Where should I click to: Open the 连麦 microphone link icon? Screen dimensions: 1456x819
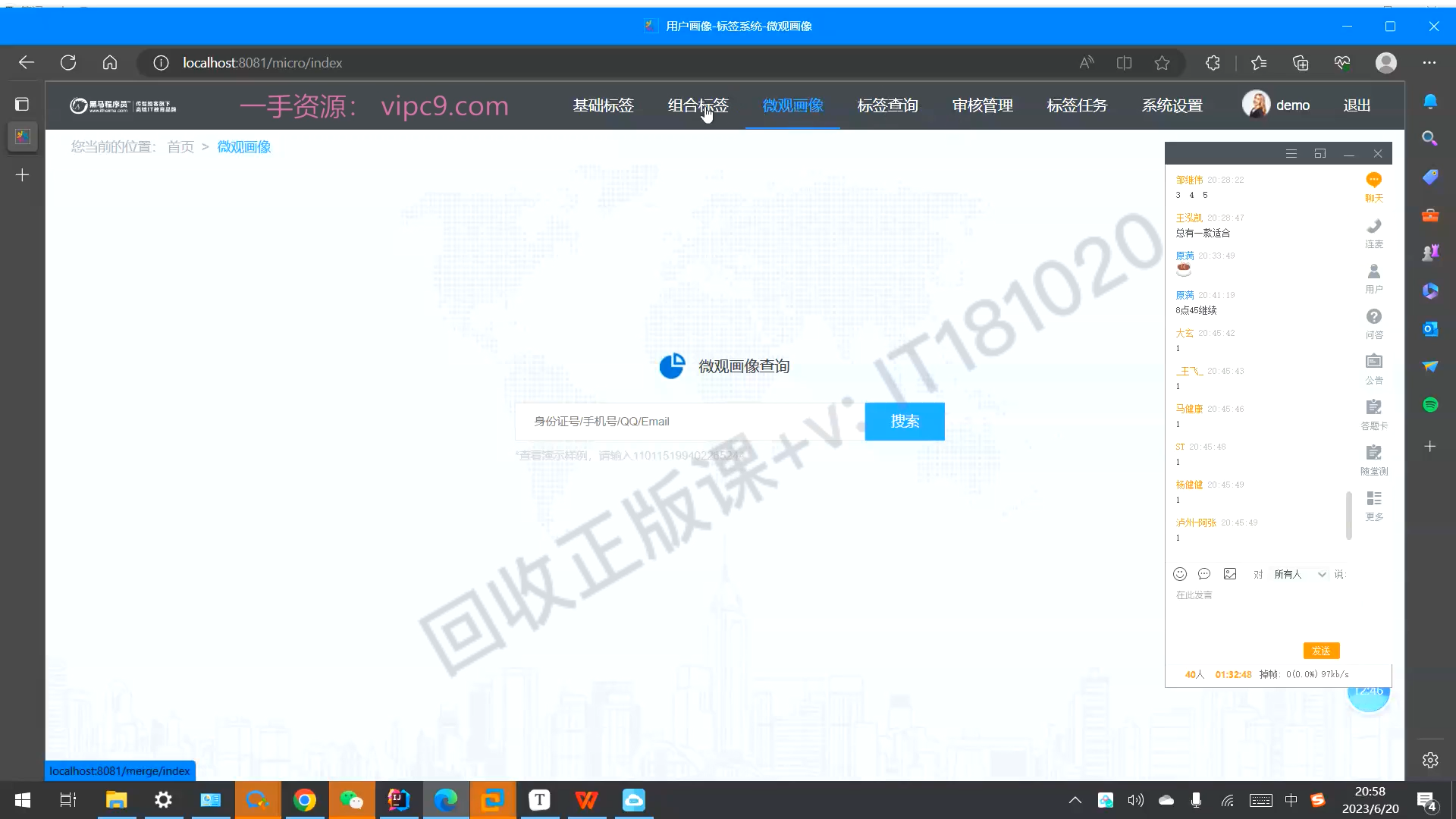pos(1373,226)
